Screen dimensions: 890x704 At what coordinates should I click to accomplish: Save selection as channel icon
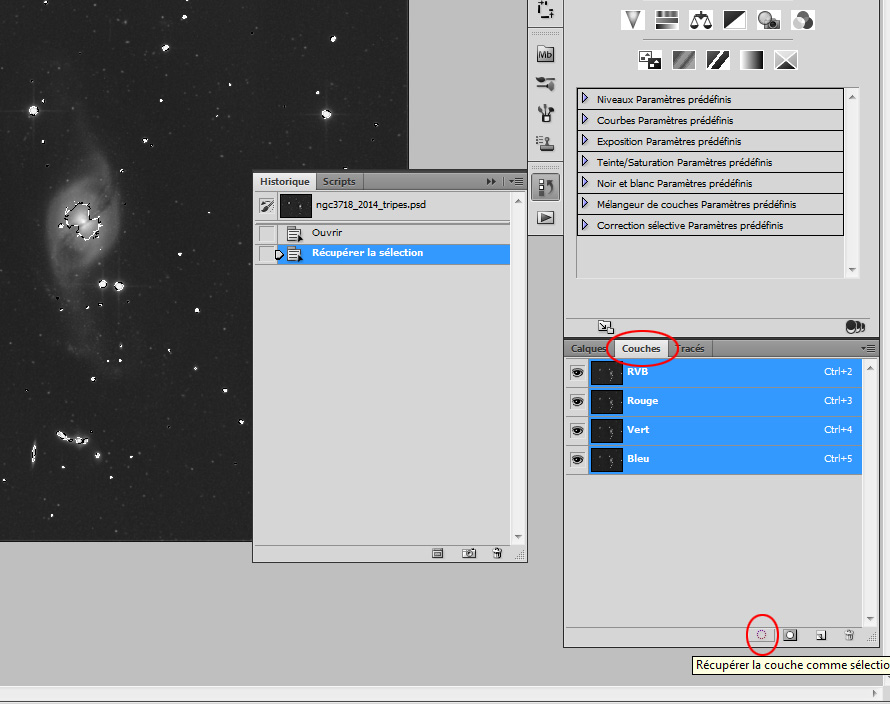tap(790, 635)
